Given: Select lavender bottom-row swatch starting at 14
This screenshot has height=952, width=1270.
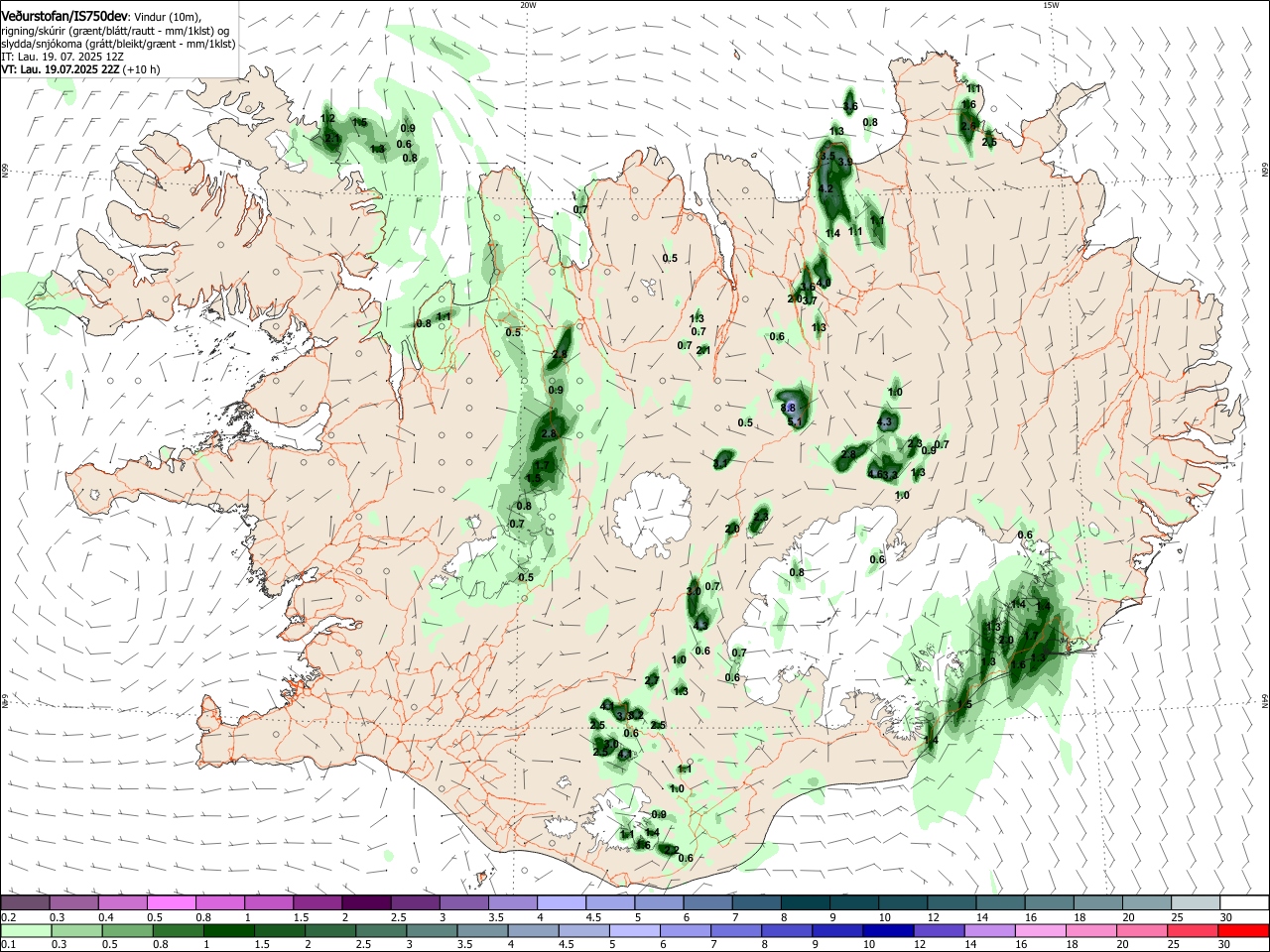Looking at the screenshot, I should pos(990,930).
